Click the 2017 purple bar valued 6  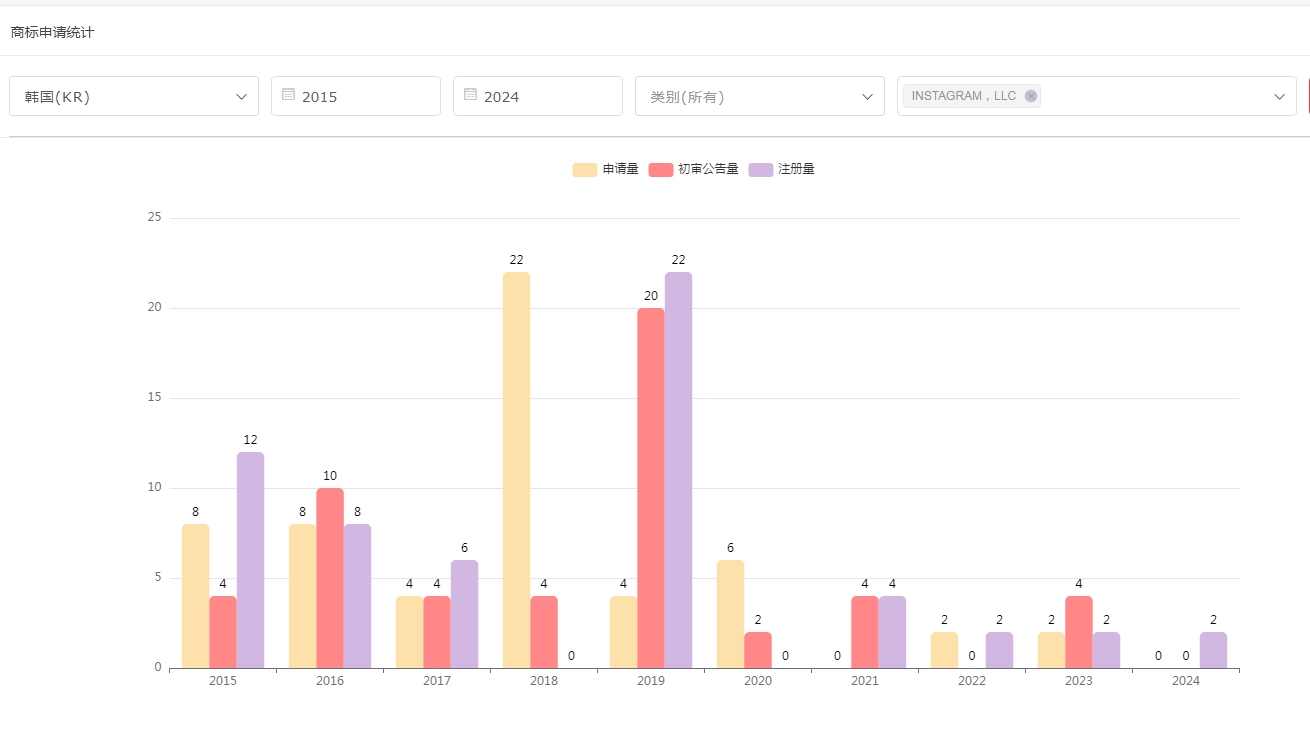tap(464, 614)
